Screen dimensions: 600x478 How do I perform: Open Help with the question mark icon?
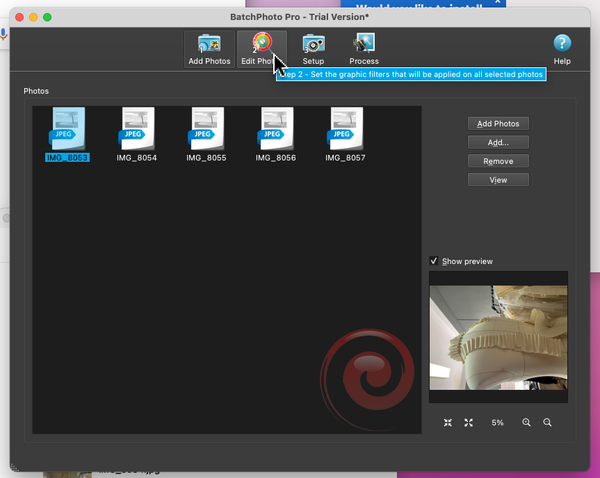562,48
